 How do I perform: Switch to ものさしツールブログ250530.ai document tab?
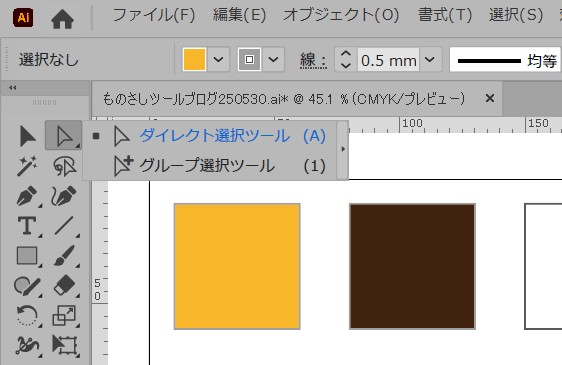coord(284,98)
